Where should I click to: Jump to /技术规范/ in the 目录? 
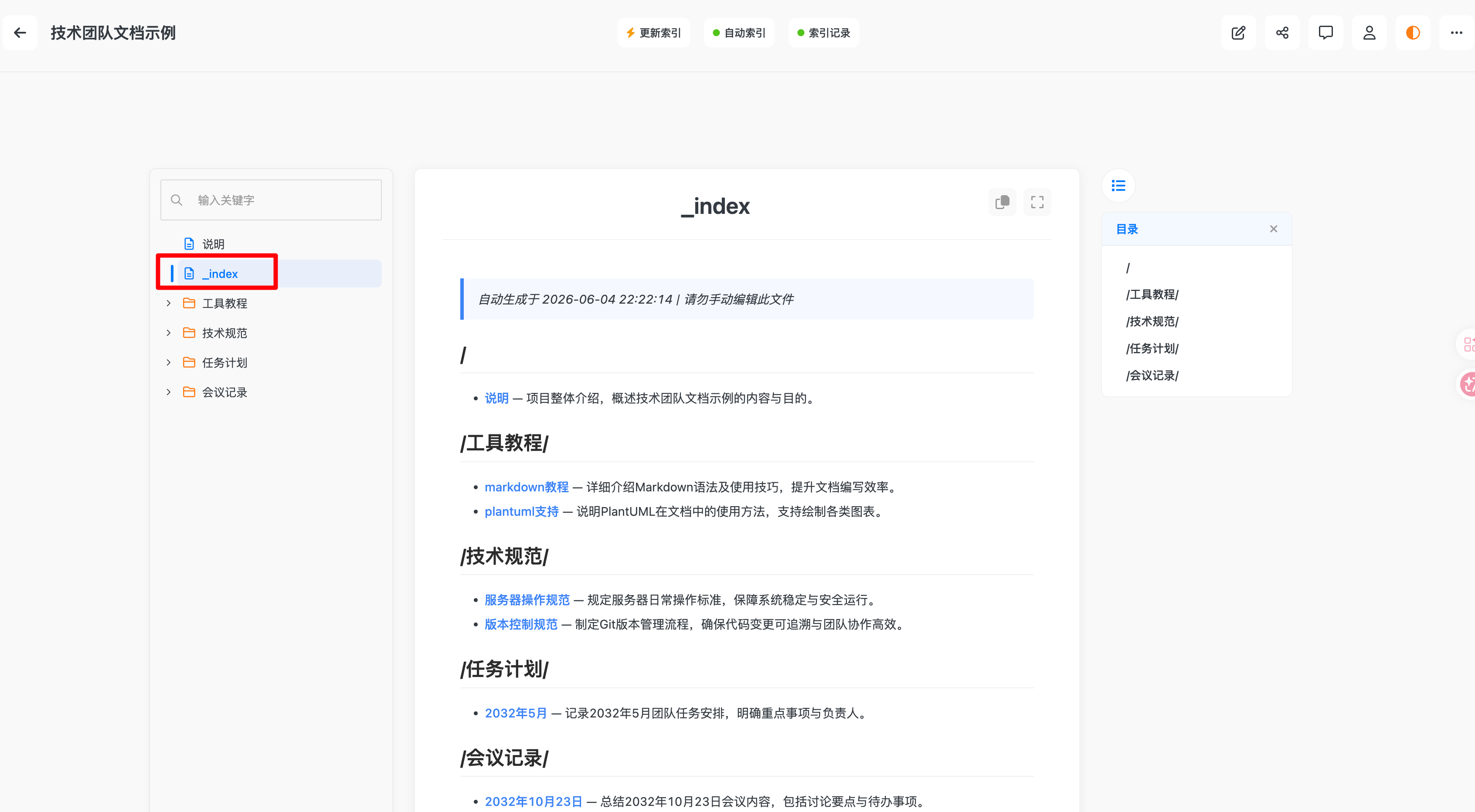click(x=1152, y=321)
